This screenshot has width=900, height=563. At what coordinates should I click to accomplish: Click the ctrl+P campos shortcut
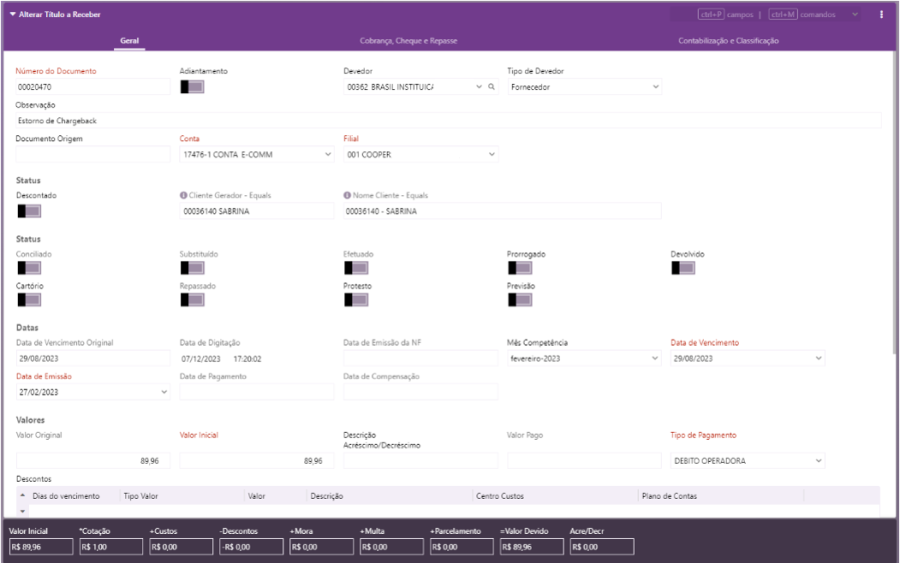tap(726, 14)
